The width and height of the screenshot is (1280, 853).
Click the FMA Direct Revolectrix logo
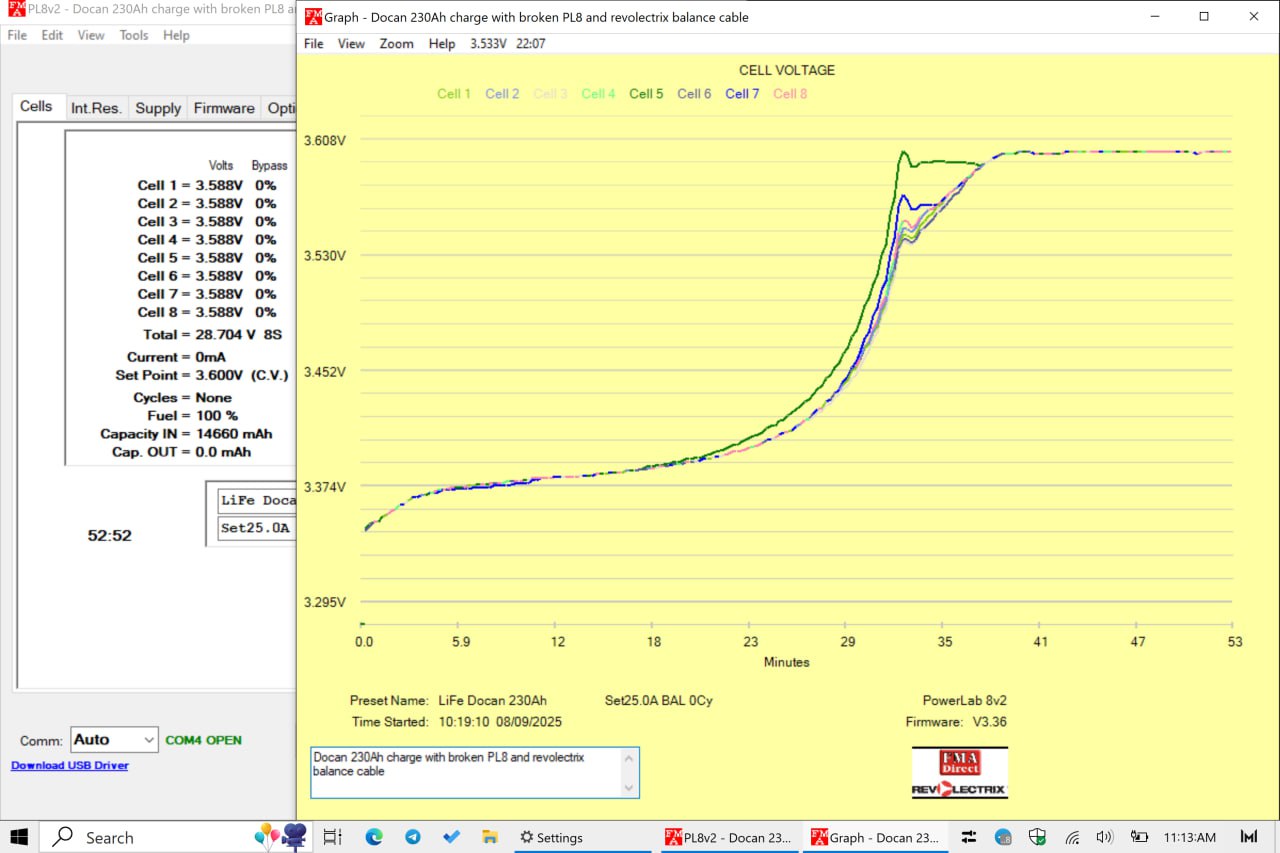[959, 773]
